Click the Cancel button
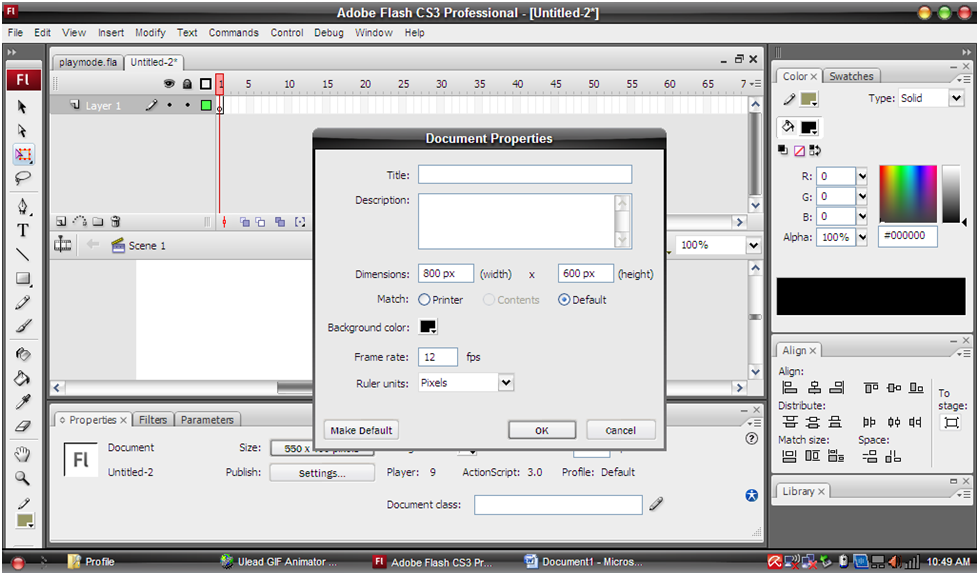 (621, 430)
